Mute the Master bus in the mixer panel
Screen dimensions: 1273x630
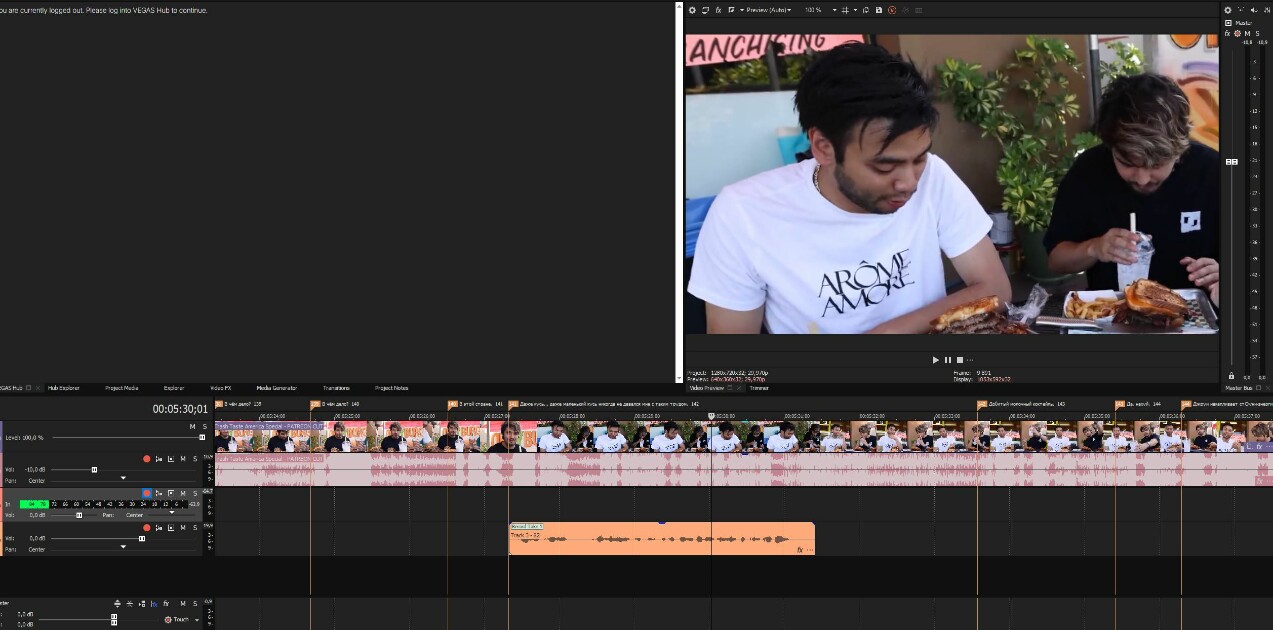click(x=1247, y=33)
